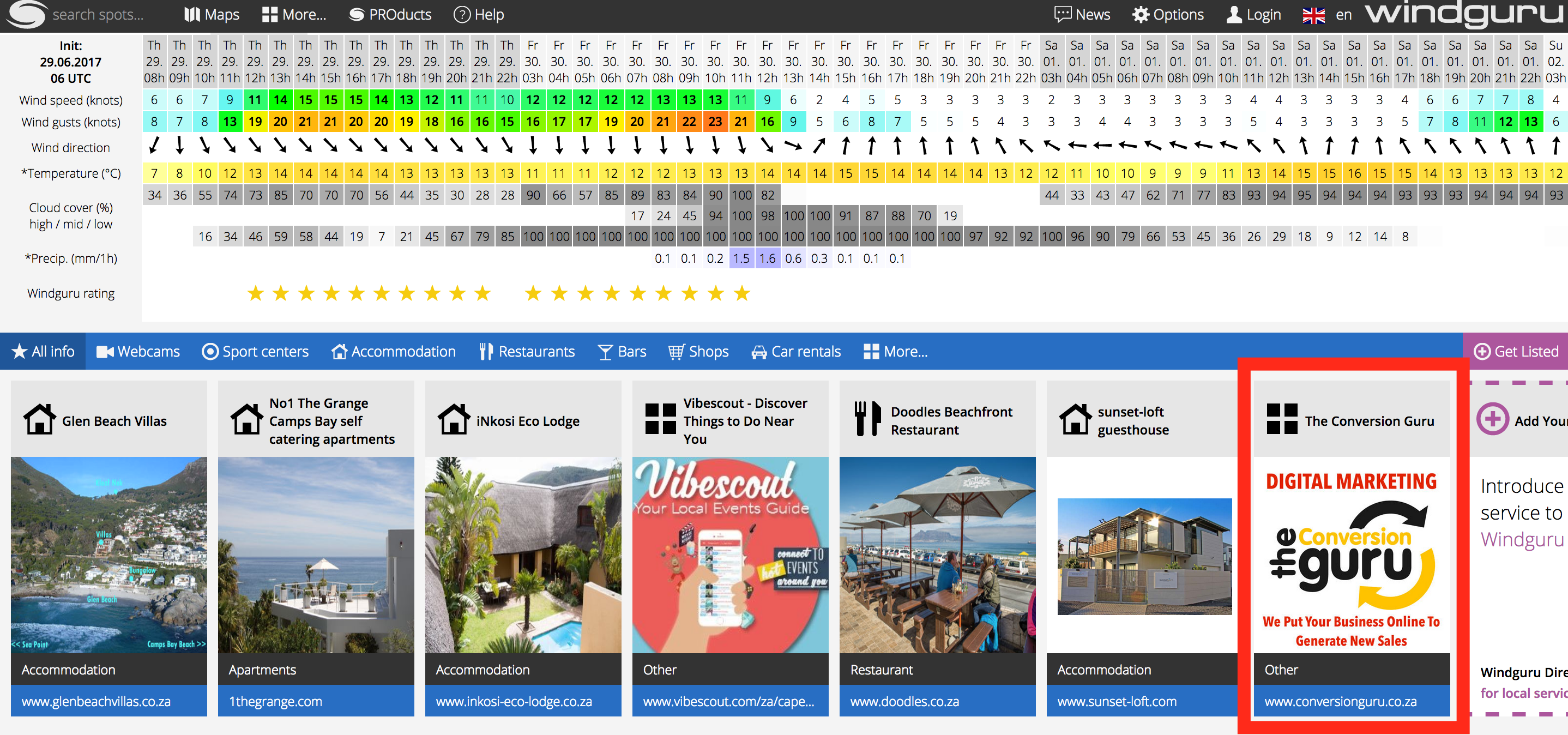Click the '*Temperature (°C)' row label
Image resolution: width=1568 pixels, height=735 pixels.
pos(71,173)
